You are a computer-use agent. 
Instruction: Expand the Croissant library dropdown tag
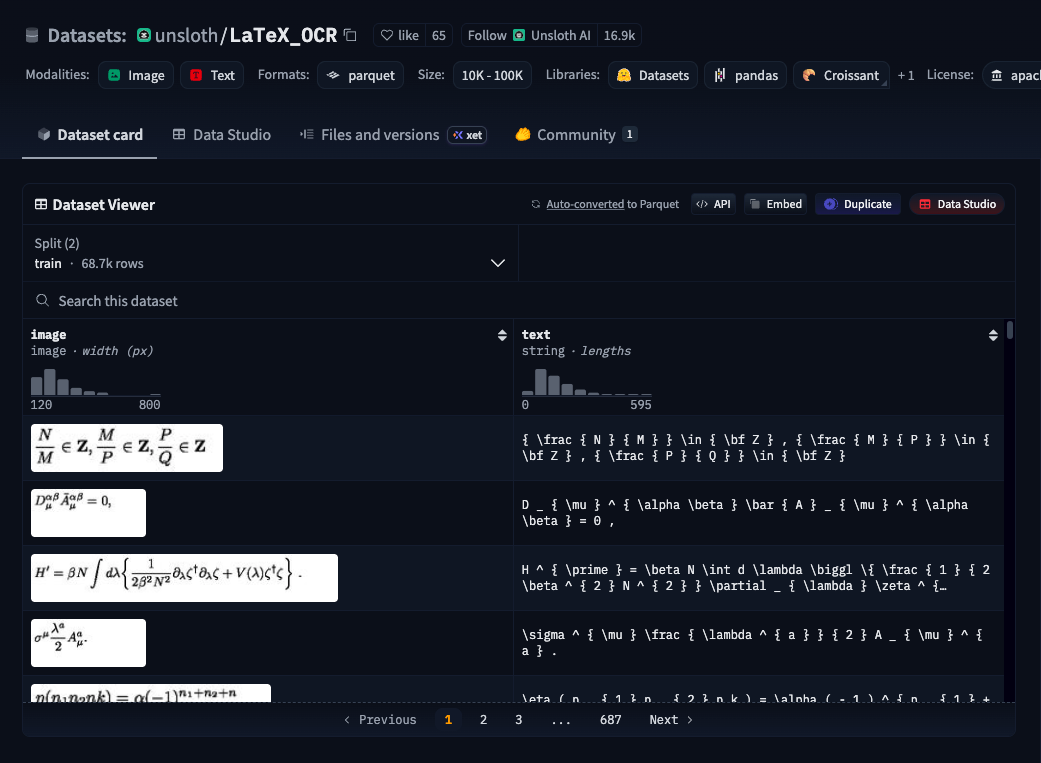tap(841, 75)
